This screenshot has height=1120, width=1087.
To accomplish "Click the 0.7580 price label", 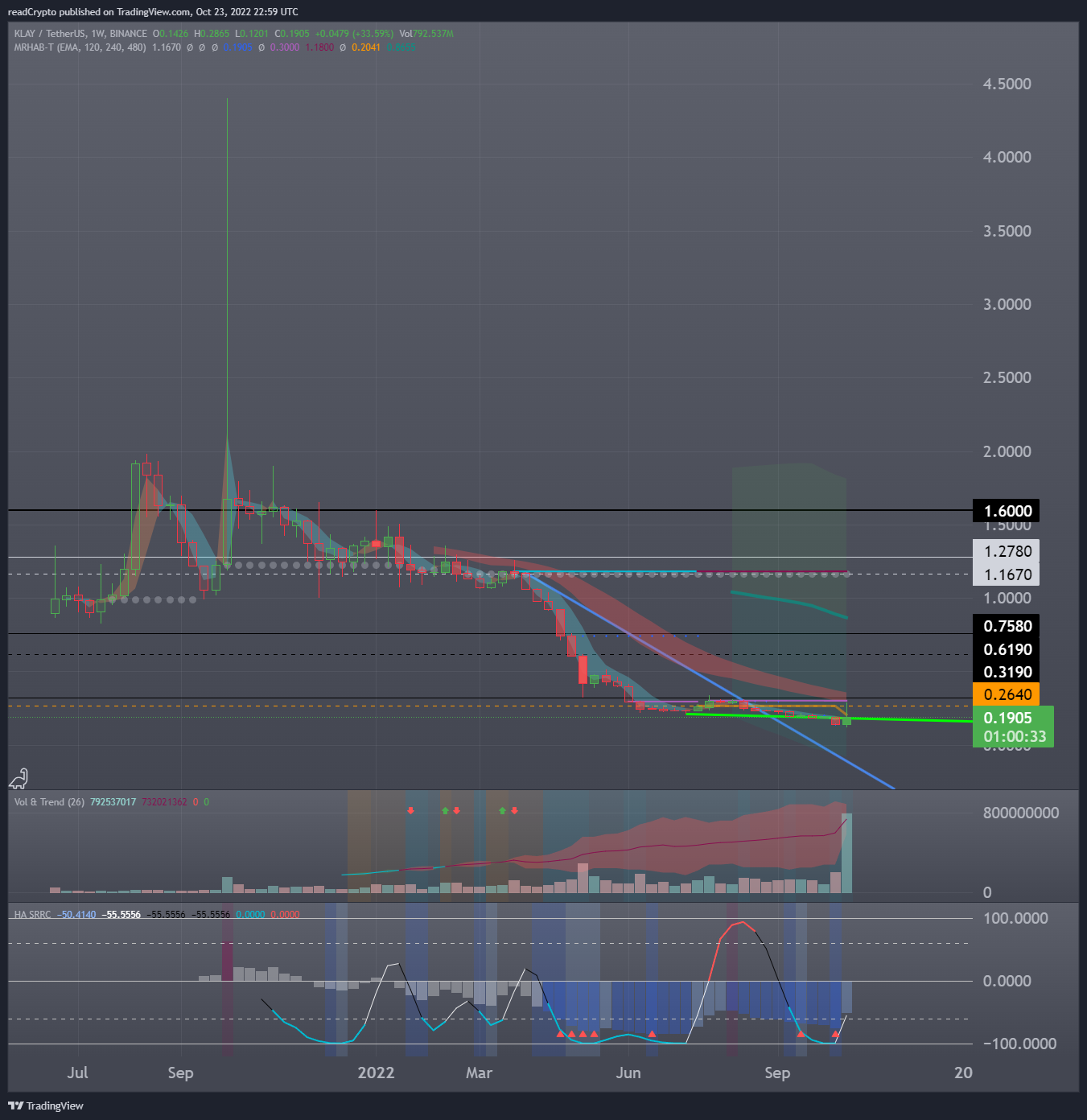I will pyautogui.click(x=1007, y=626).
